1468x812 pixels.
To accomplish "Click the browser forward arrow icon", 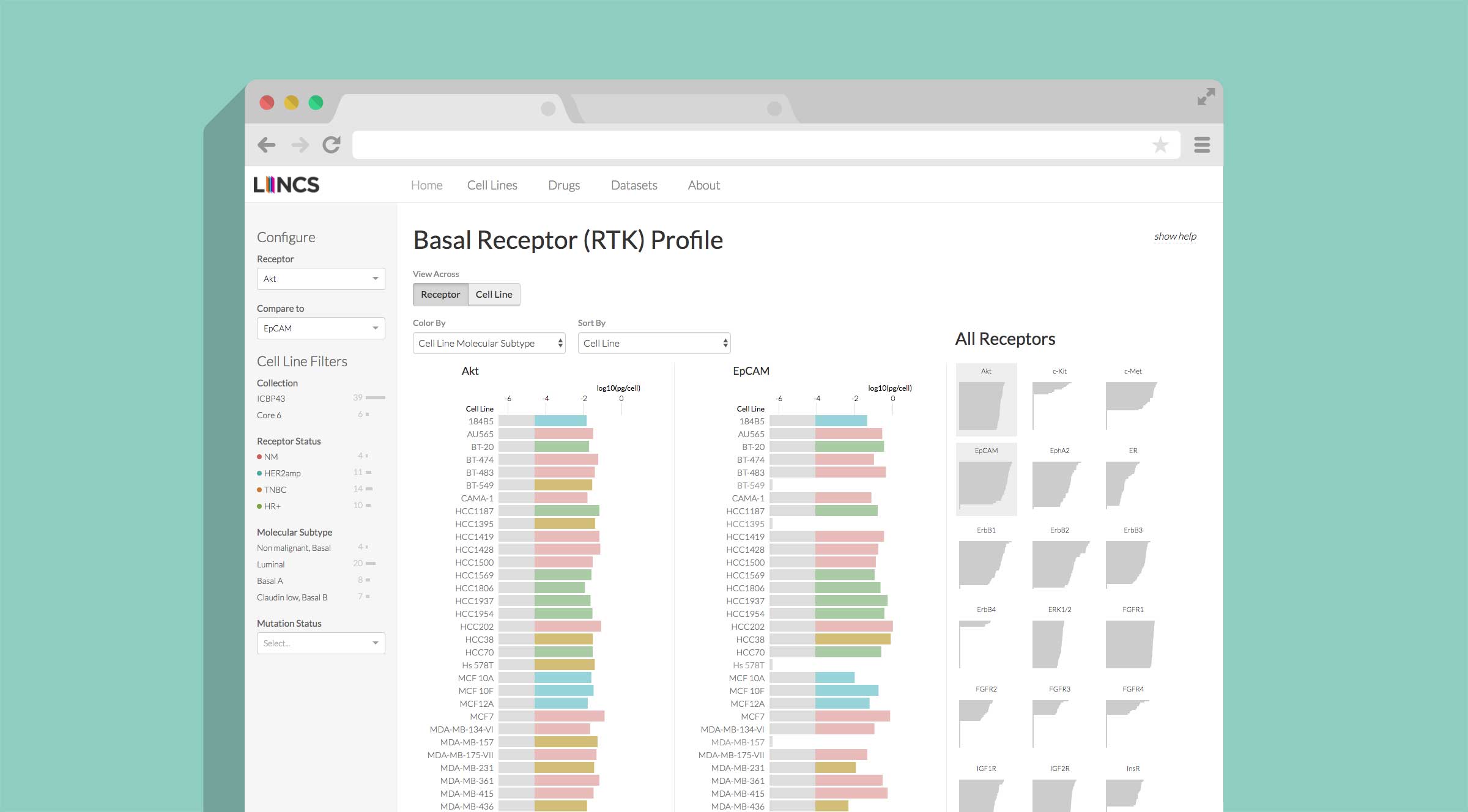I will click(300, 145).
